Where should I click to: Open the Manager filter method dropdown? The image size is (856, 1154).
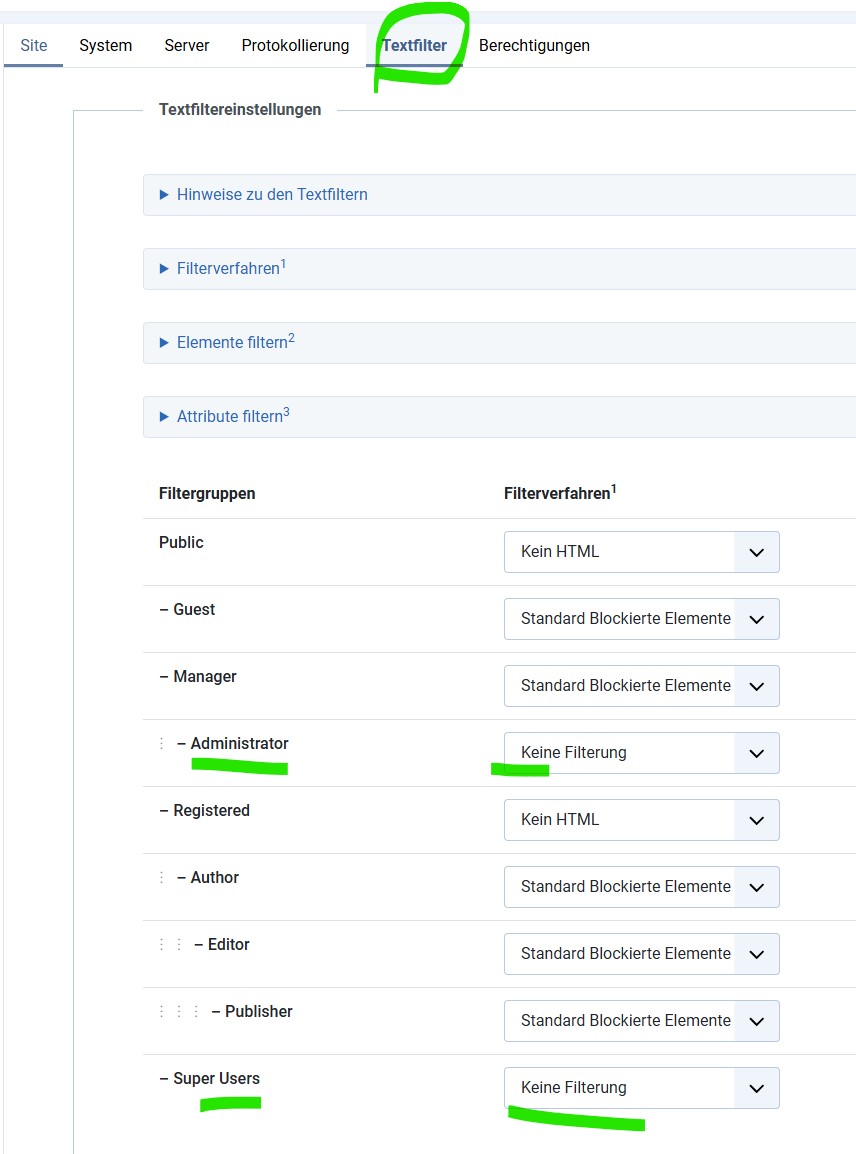click(641, 686)
